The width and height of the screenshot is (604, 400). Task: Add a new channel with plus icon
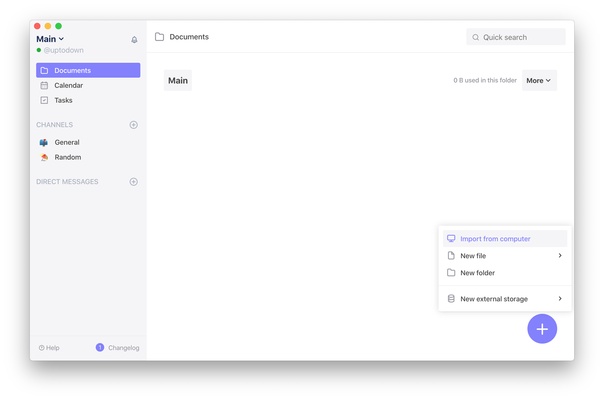click(x=134, y=125)
